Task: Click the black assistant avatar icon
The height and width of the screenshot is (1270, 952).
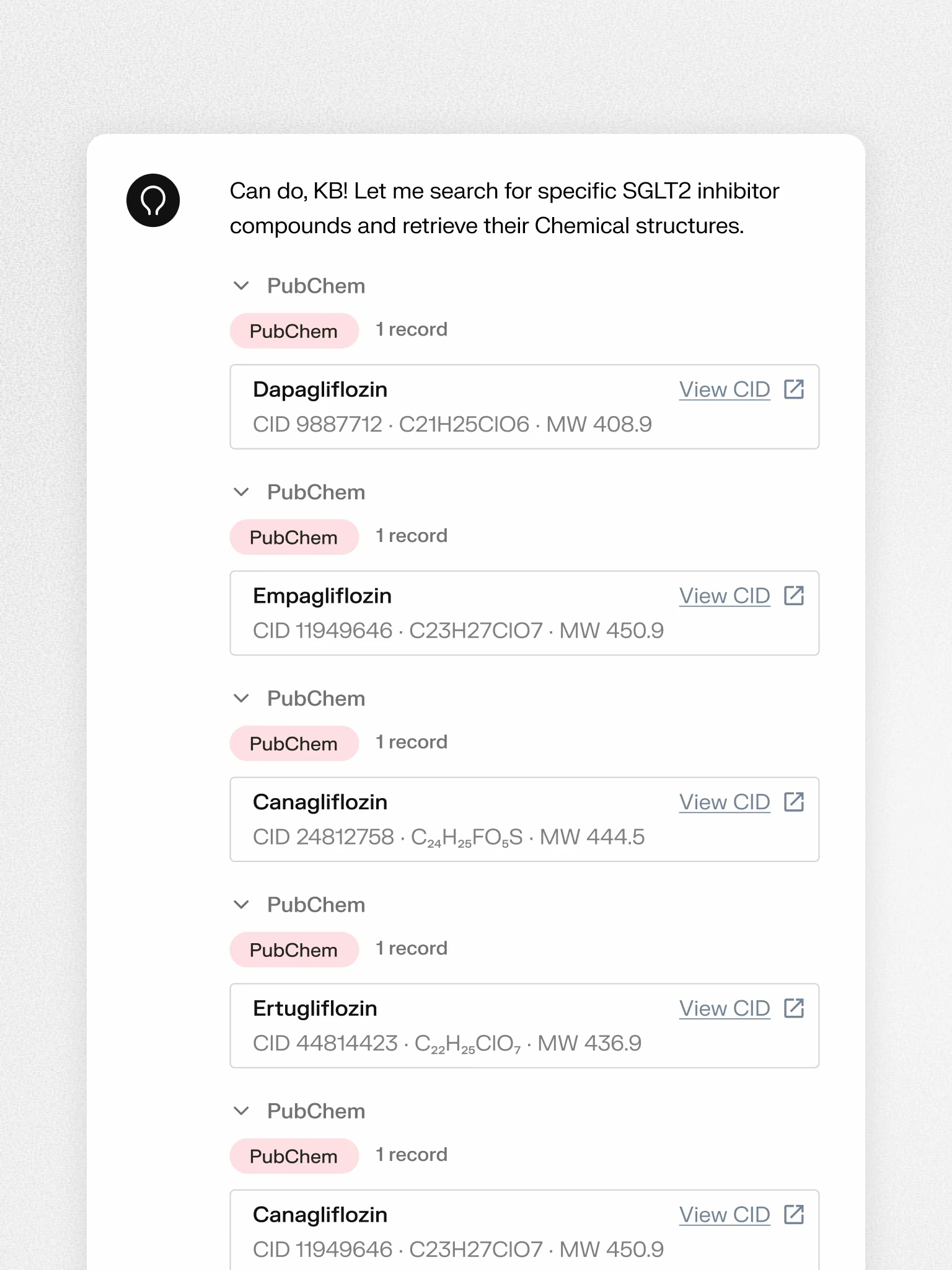Action: (x=153, y=200)
